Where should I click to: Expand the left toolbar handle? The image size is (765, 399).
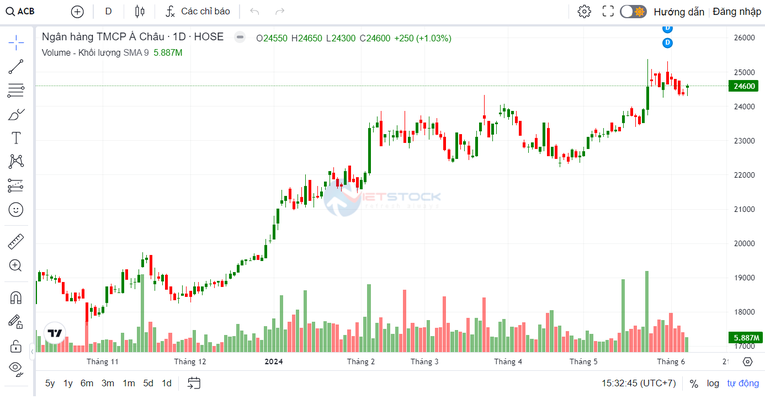point(32,351)
